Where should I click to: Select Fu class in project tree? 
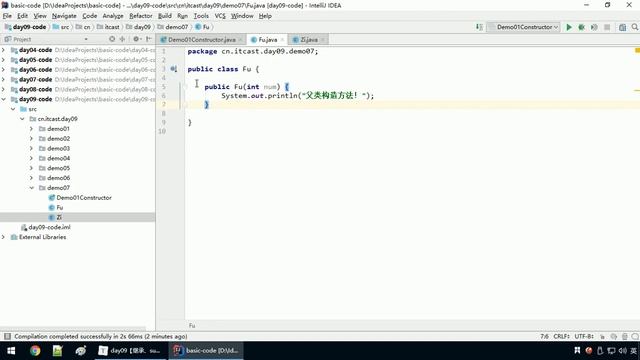[60, 207]
